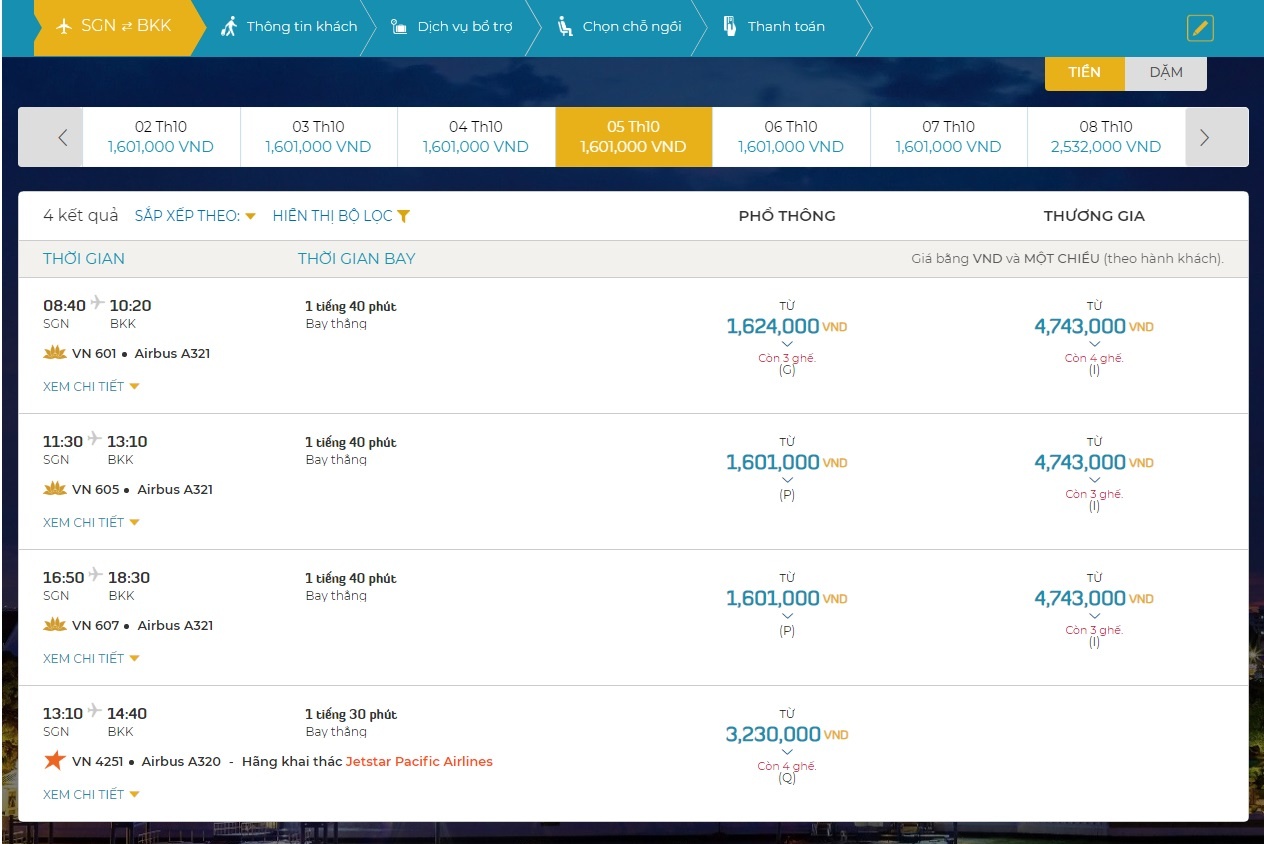The image size is (1264, 844).
Task: Open the SẮP XẾP THEO sort dropdown
Action: [x=195, y=216]
